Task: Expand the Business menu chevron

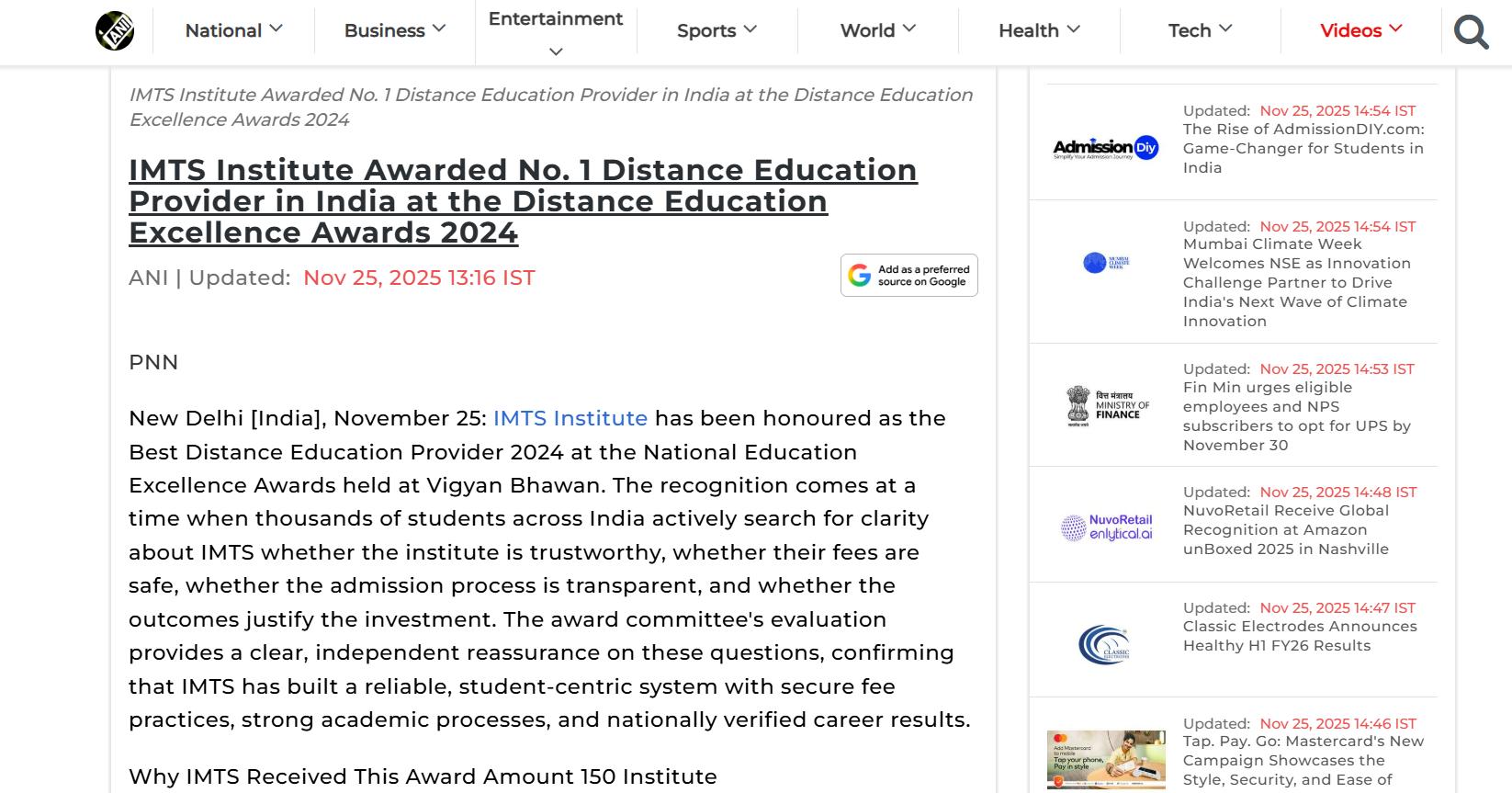Action: pyautogui.click(x=439, y=29)
